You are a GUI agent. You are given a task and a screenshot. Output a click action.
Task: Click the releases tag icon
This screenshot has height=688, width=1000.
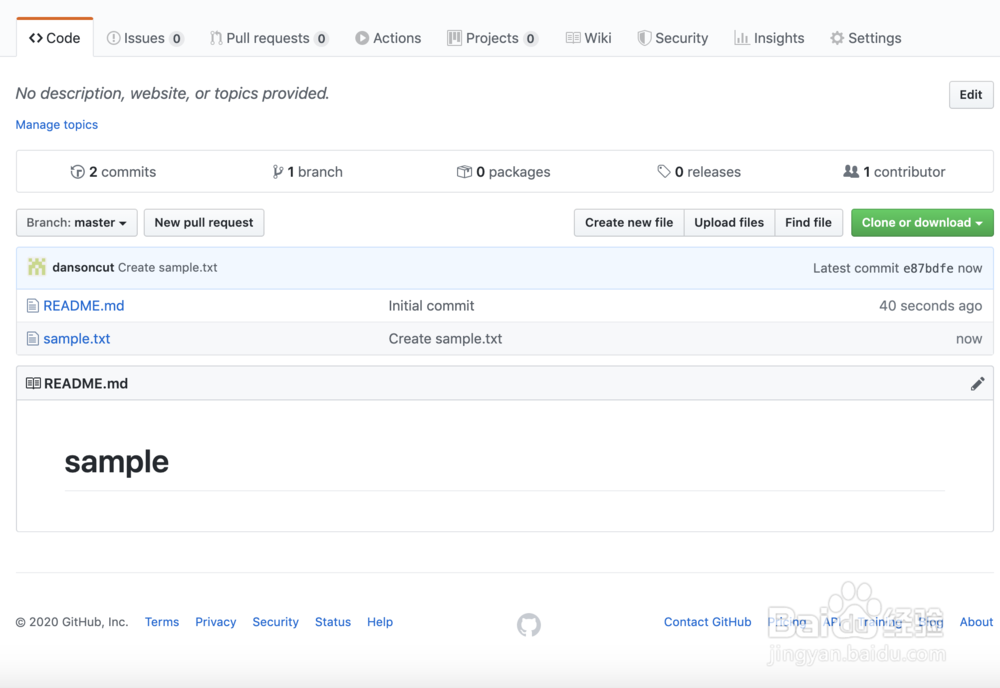tap(664, 172)
